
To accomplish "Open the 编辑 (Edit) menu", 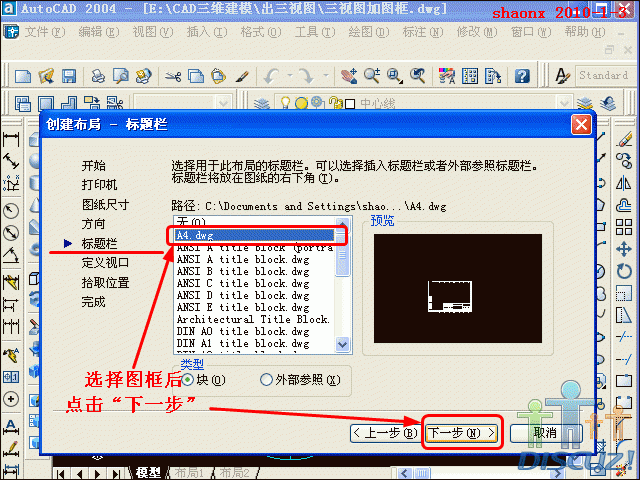I will pos(99,32).
